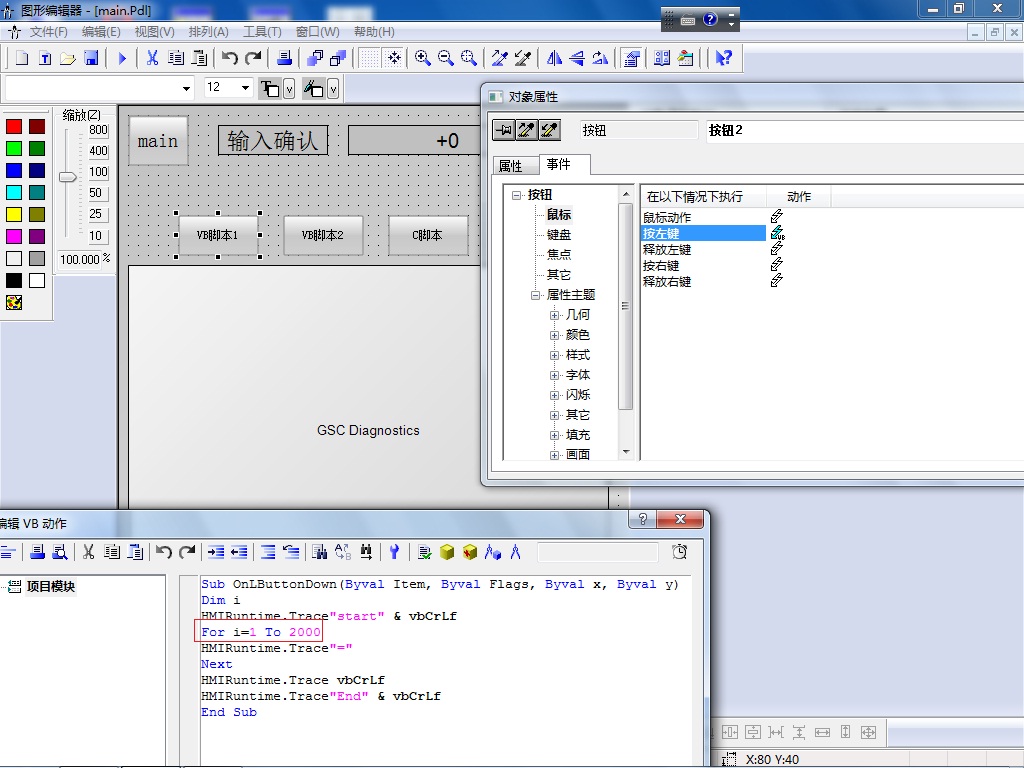Select the C脚本 button on canvas
Screen dimensions: 1024x768
pos(428,235)
